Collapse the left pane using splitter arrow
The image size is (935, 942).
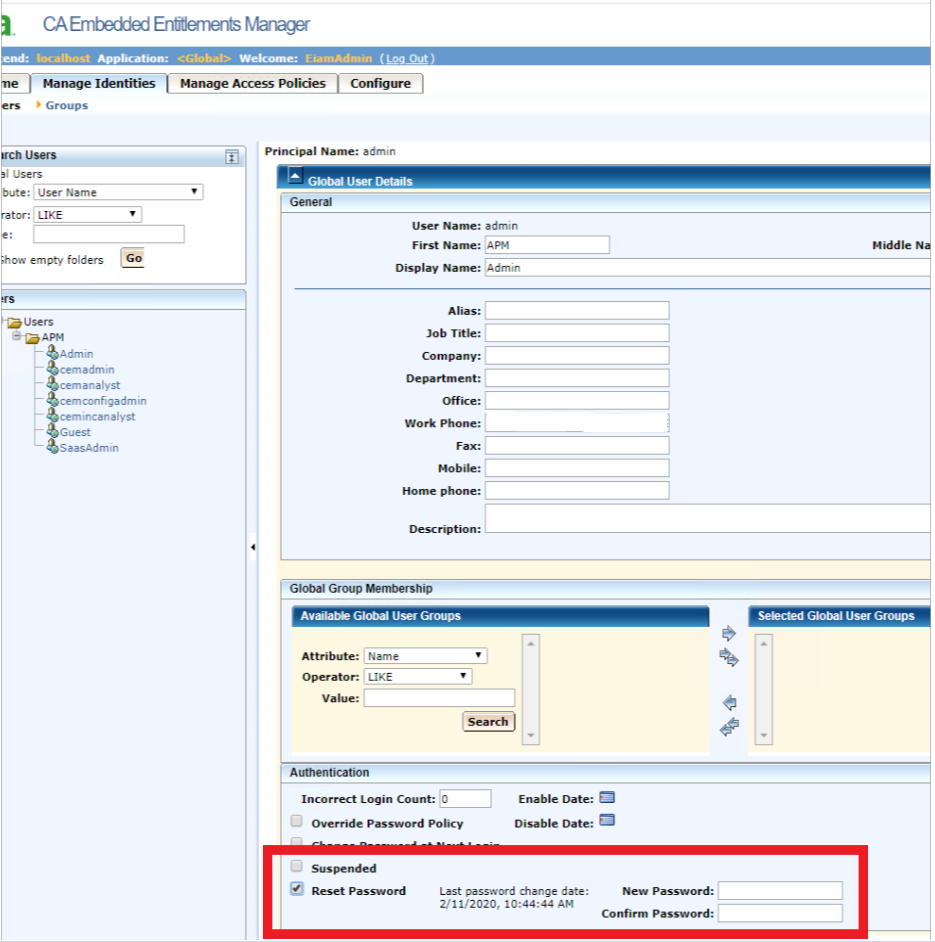pyautogui.click(x=252, y=547)
